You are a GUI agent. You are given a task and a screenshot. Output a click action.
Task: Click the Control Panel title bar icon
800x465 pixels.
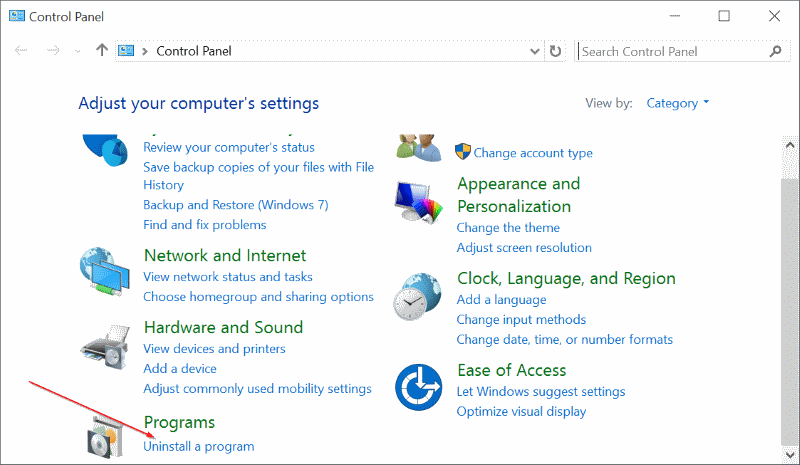(17, 16)
